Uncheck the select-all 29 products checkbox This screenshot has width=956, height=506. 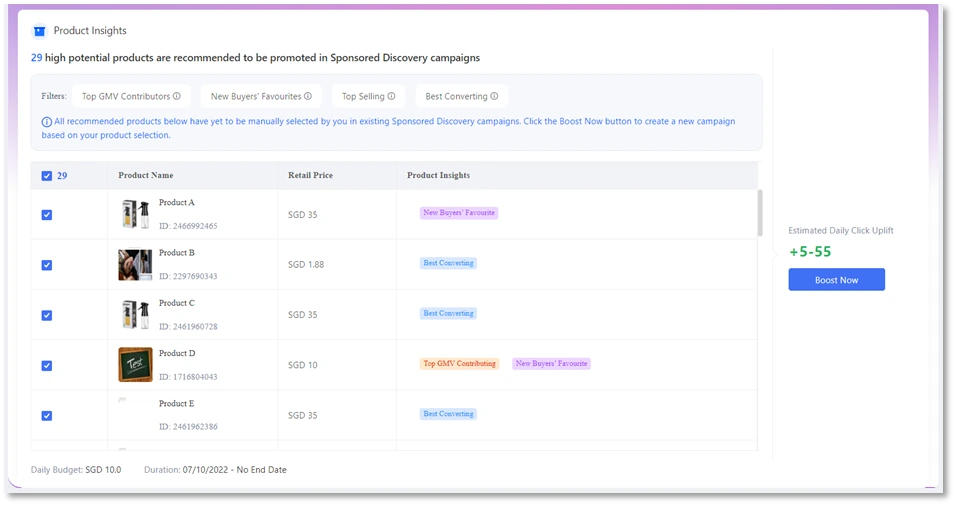click(47, 176)
